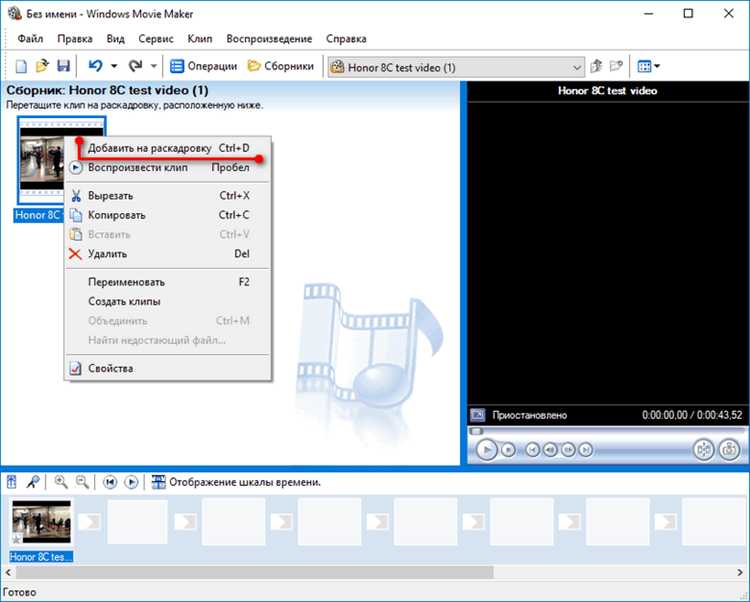Open the views dropdown button

point(648,66)
